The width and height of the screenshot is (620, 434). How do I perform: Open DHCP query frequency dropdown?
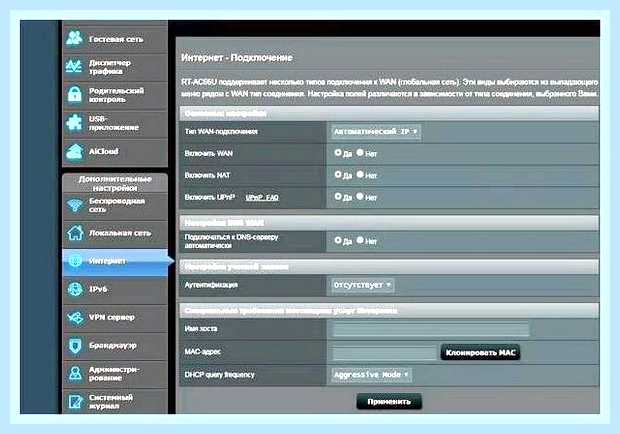tap(371, 375)
